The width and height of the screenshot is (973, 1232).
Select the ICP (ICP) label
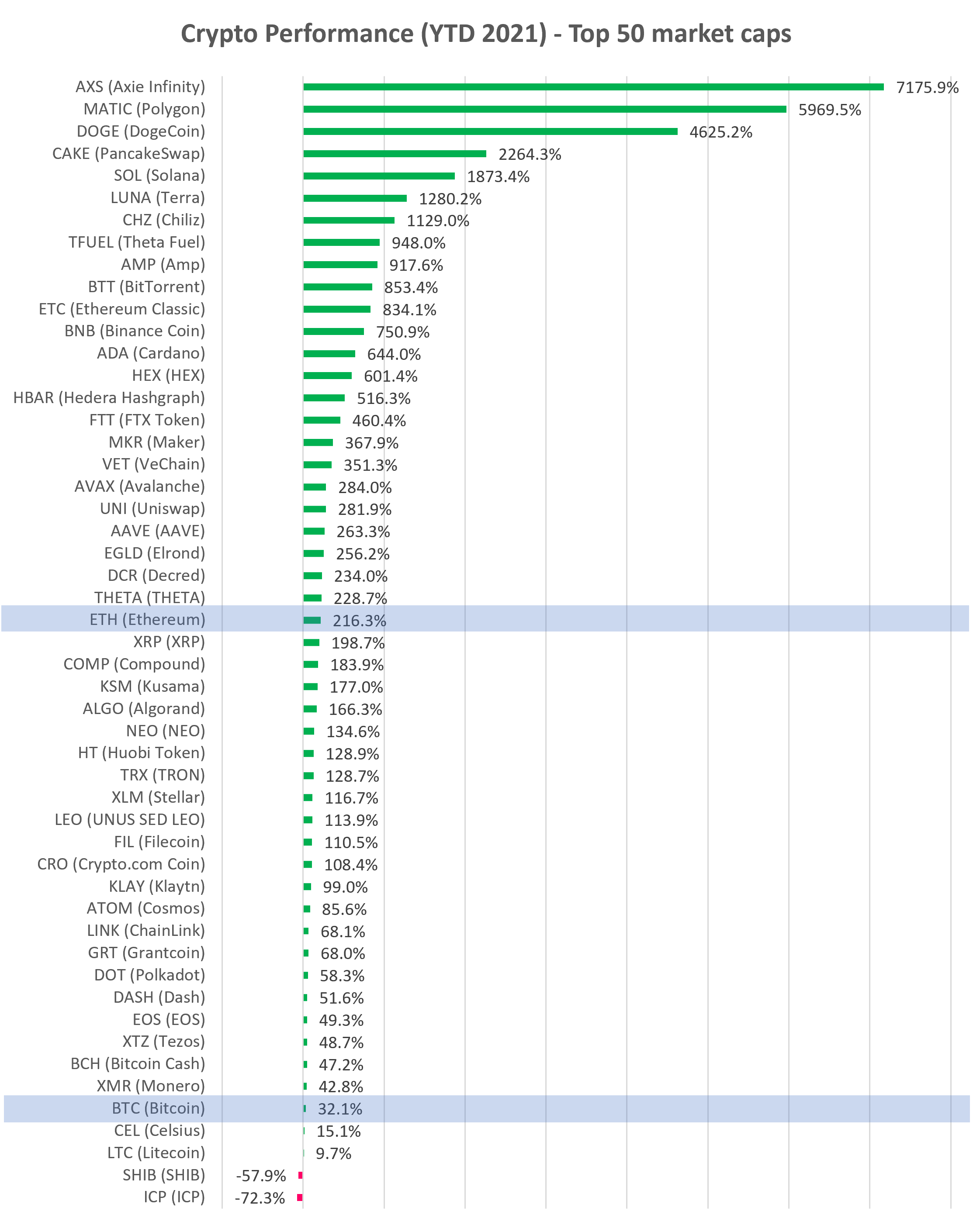[174, 1197]
